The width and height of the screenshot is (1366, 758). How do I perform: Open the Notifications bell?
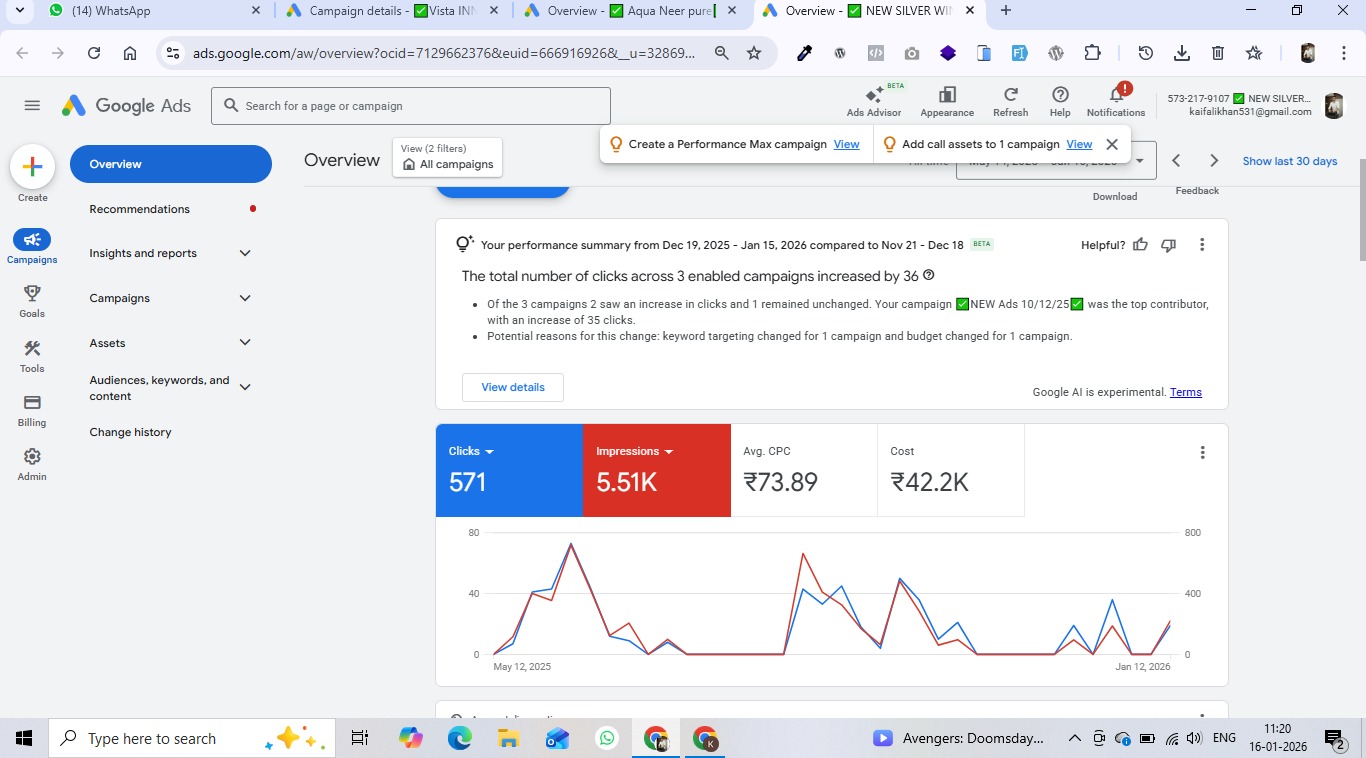point(1116,96)
